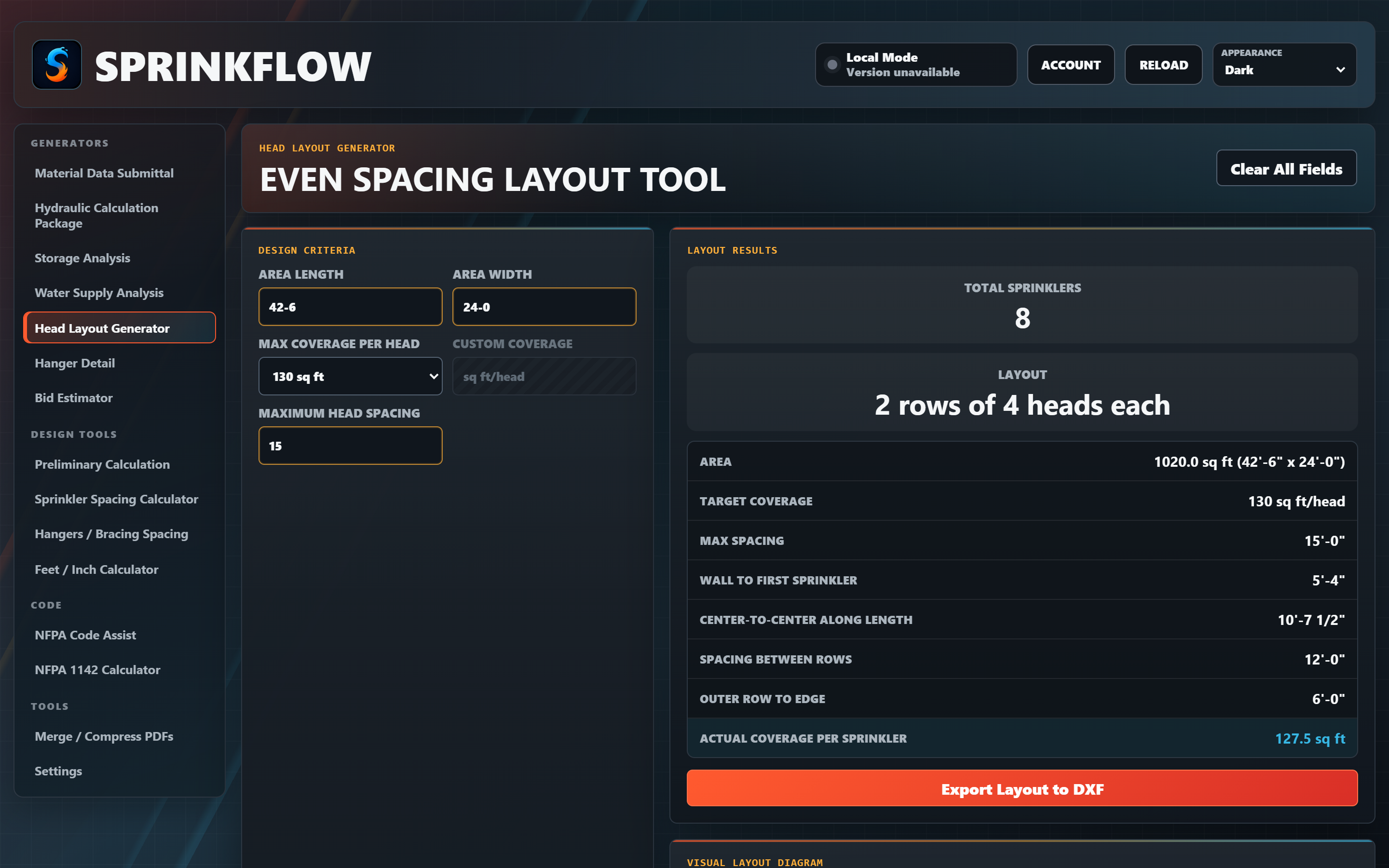Go to Storage Analysis

pos(120,258)
